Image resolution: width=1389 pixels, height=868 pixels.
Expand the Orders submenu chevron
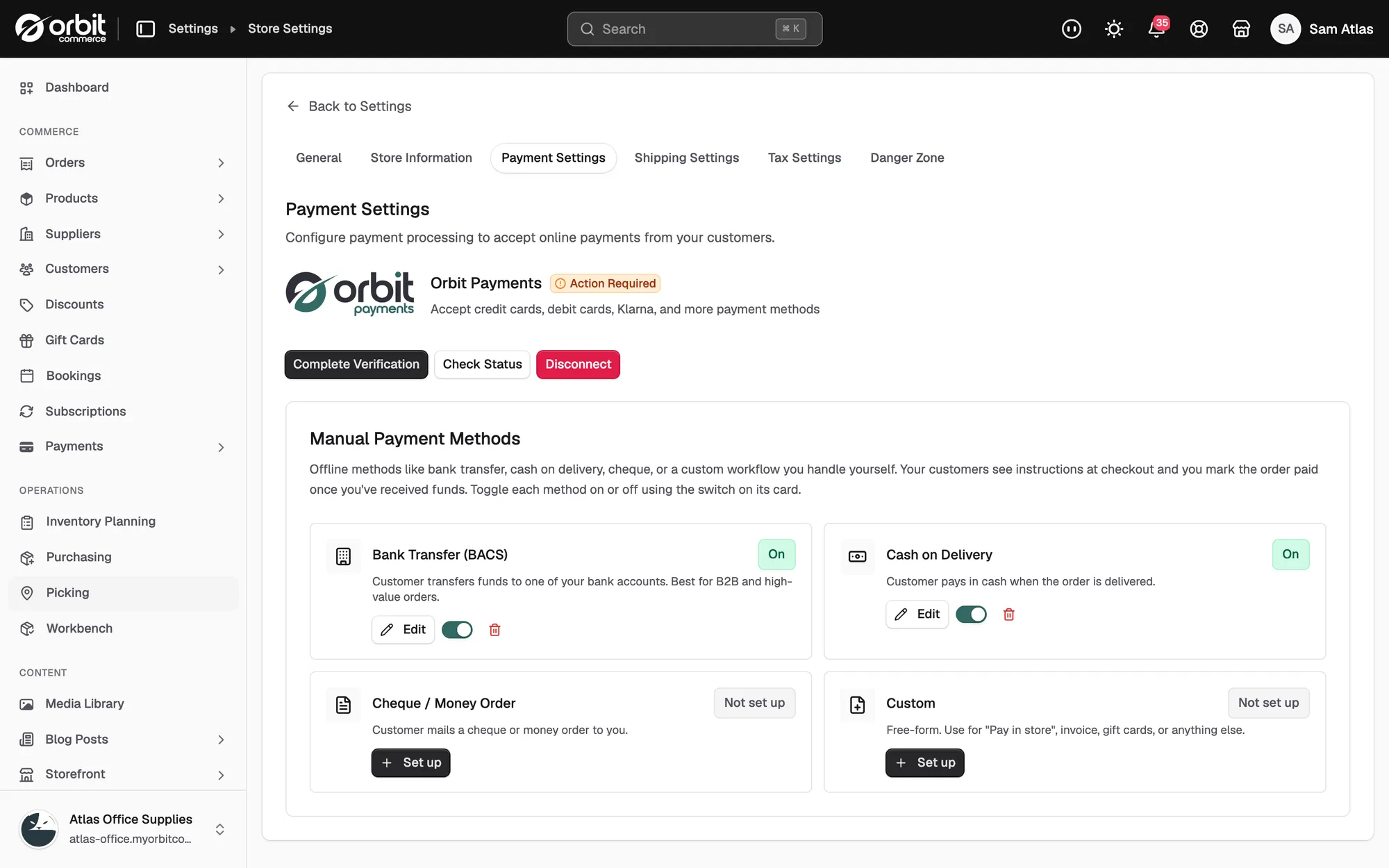[x=221, y=163]
